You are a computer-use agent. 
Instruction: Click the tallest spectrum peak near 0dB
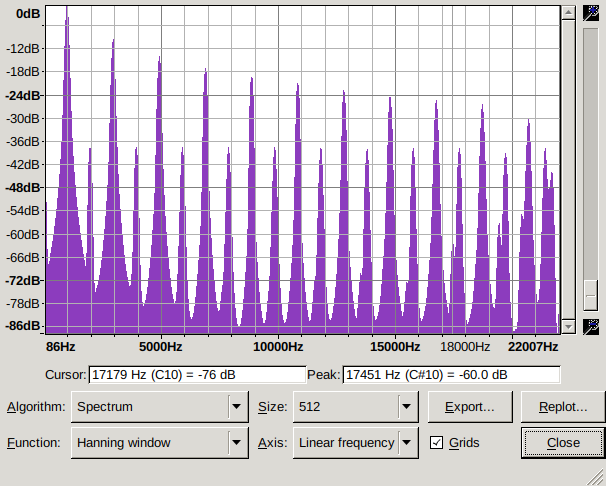pyautogui.click(x=67, y=14)
